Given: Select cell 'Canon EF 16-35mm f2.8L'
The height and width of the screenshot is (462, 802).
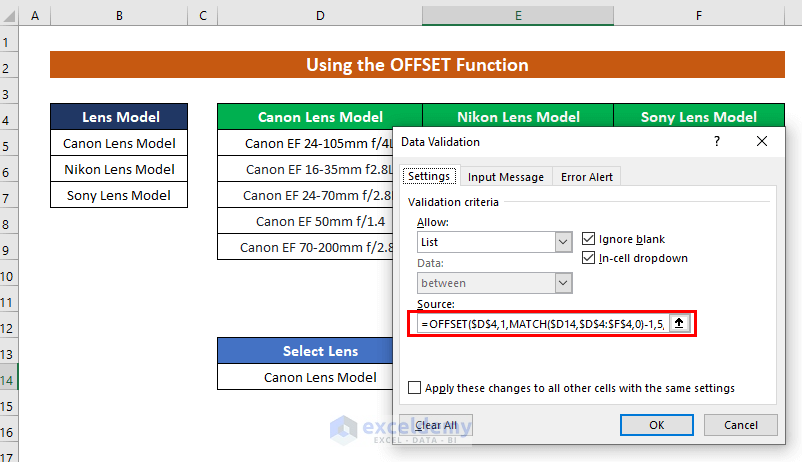Looking at the screenshot, I should pos(305,169).
